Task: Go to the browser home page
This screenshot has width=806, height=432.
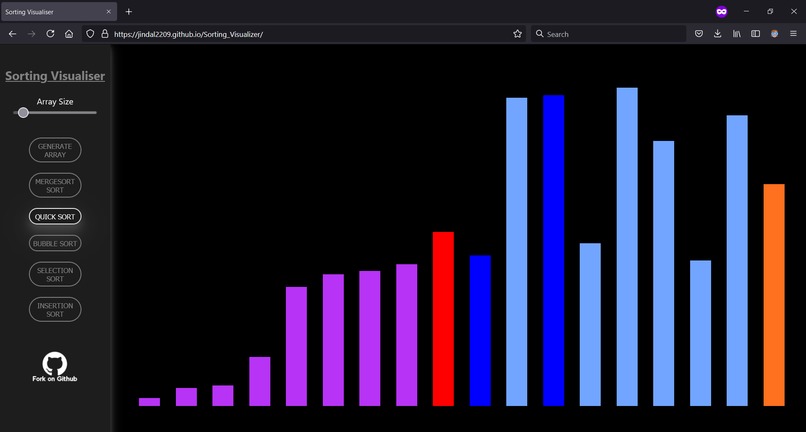Action: (69, 34)
